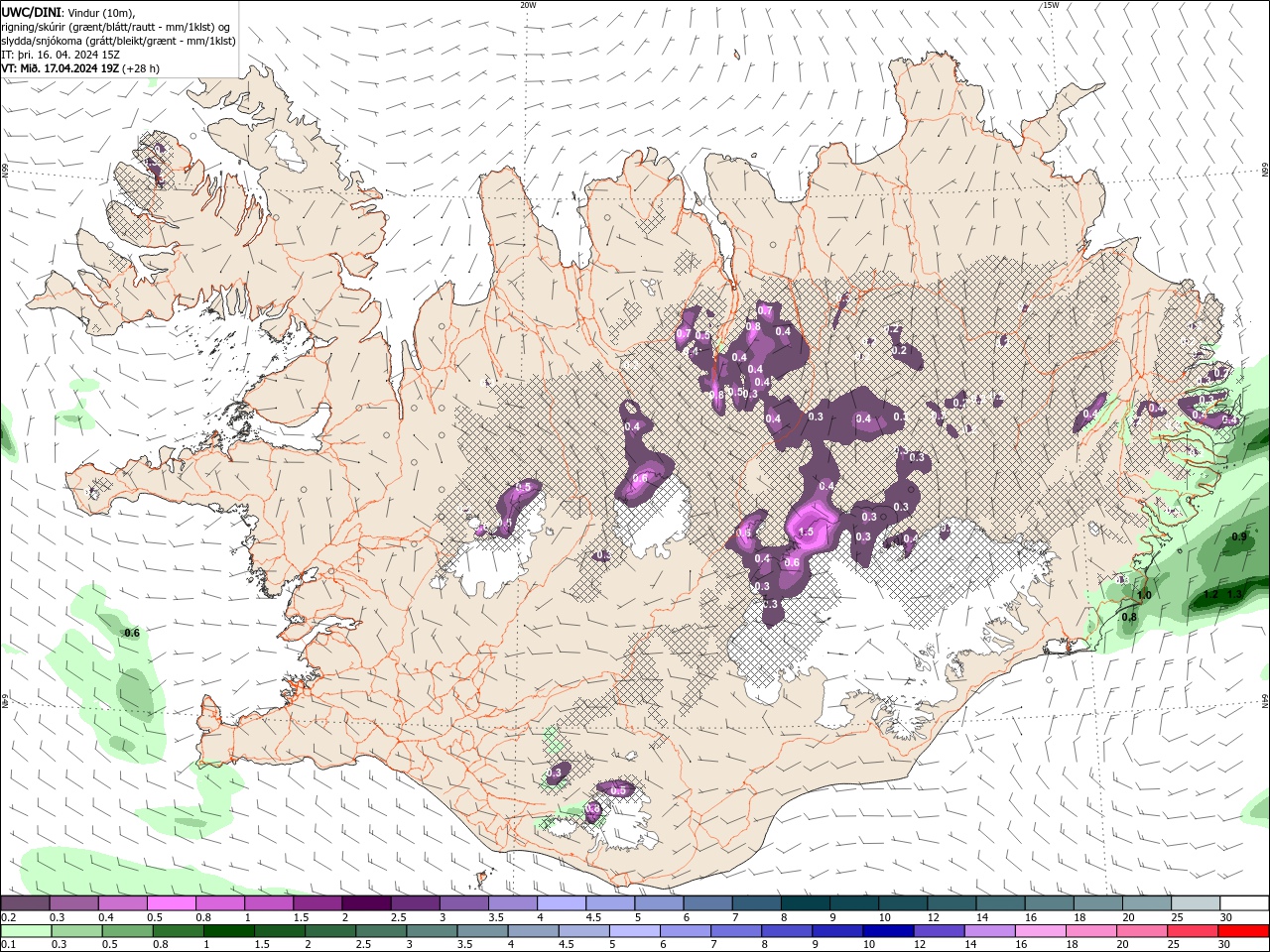
Task: Click the '20W' longitude label at the top
Action: click(x=528, y=5)
